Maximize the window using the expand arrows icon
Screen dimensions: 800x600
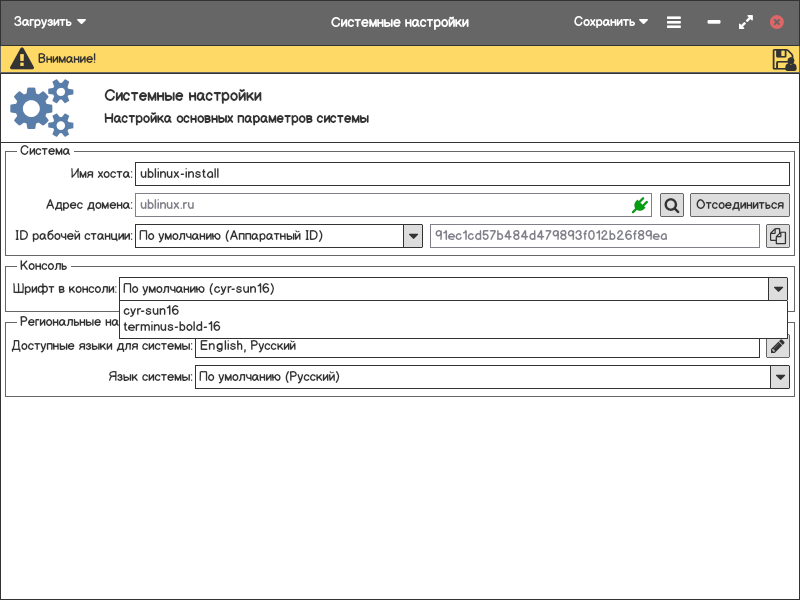pos(745,22)
